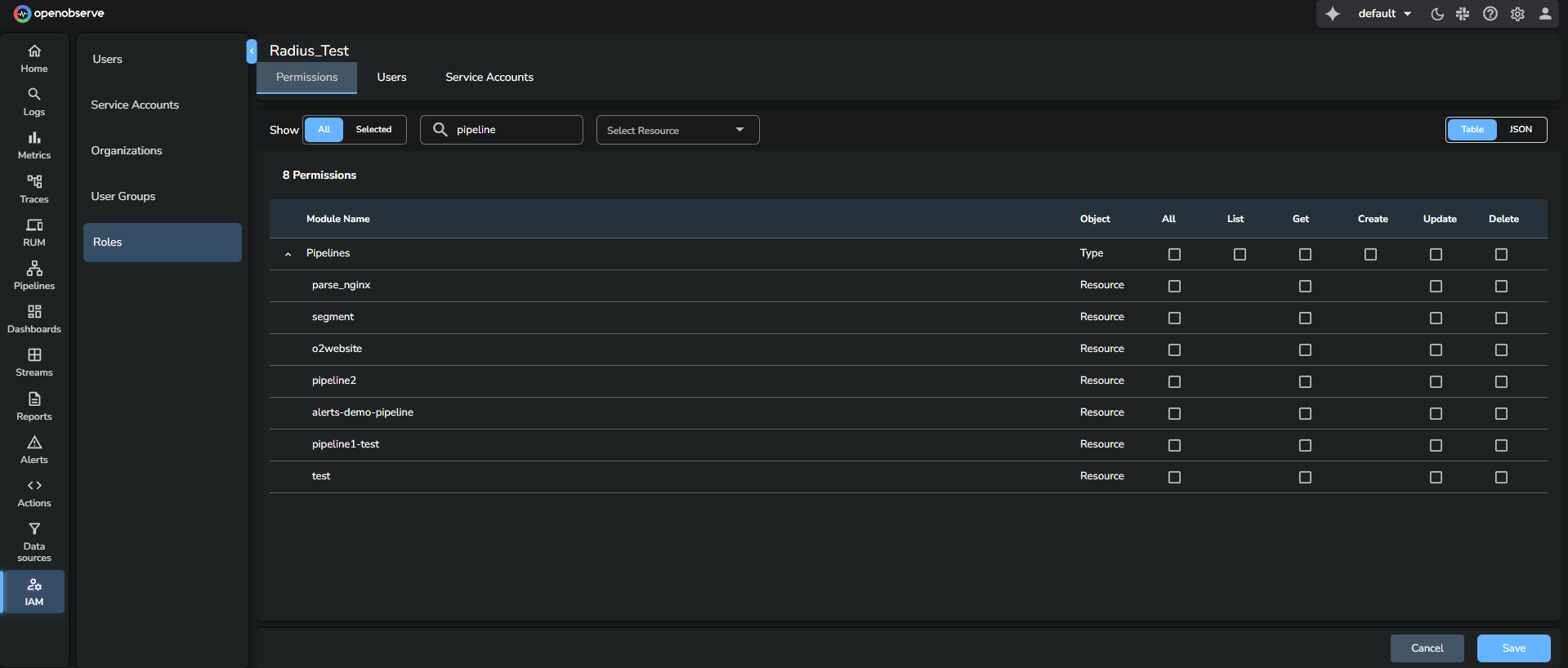Image resolution: width=1568 pixels, height=668 pixels.
Task: Open the default organization dropdown
Action: (x=1384, y=14)
